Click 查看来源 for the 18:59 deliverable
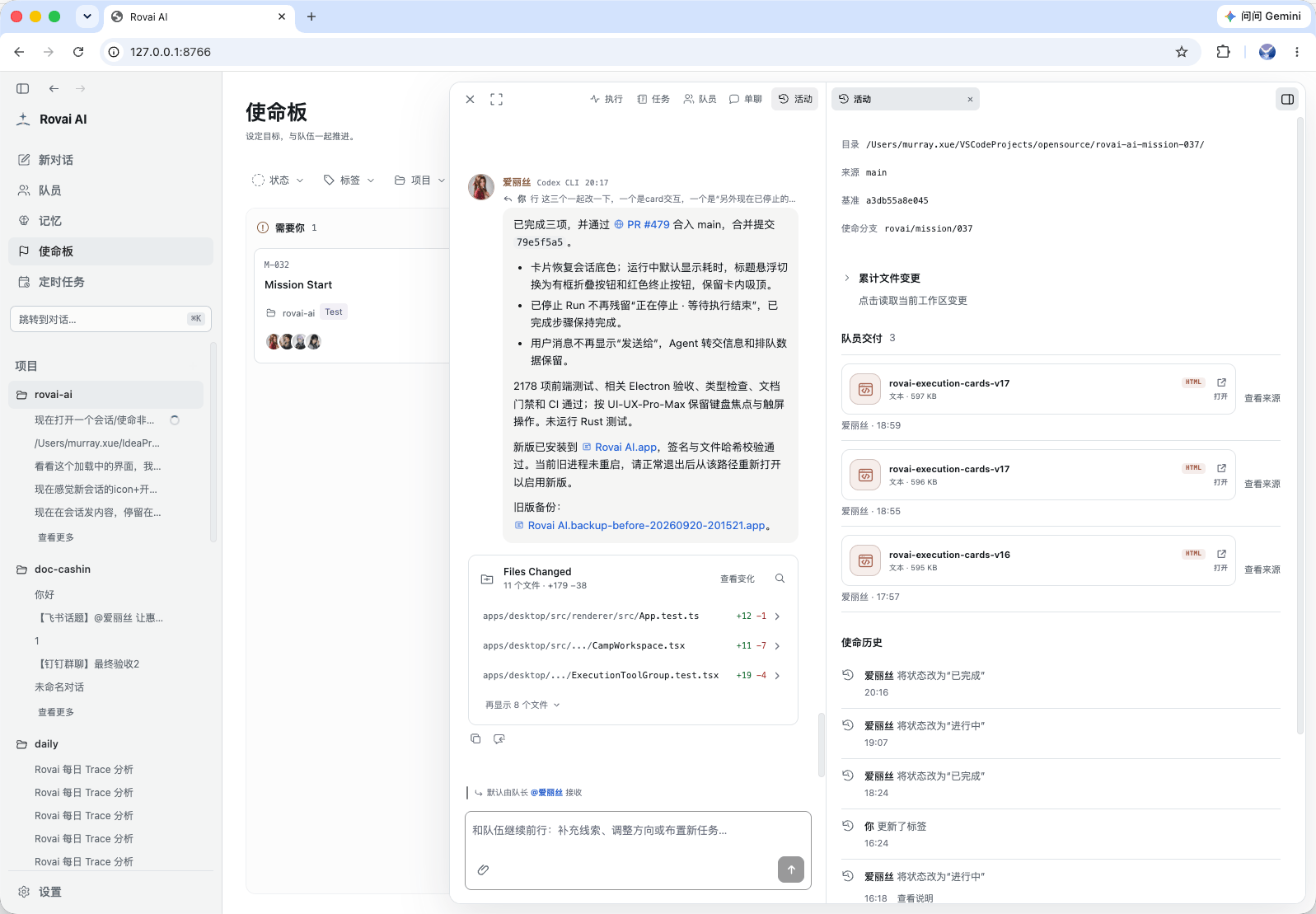Image resolution: width=1316 pixels, height=914 pixels. 1262,398
